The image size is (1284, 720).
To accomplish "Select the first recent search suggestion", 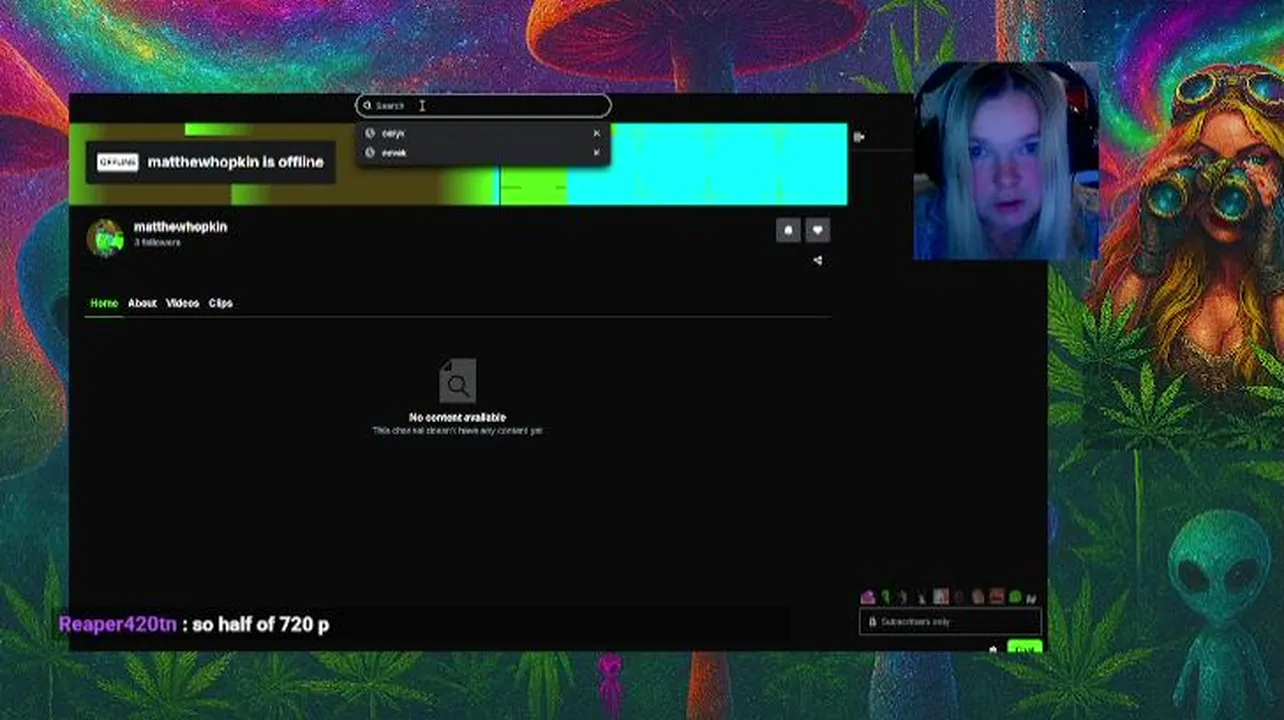I will point(483,133).
